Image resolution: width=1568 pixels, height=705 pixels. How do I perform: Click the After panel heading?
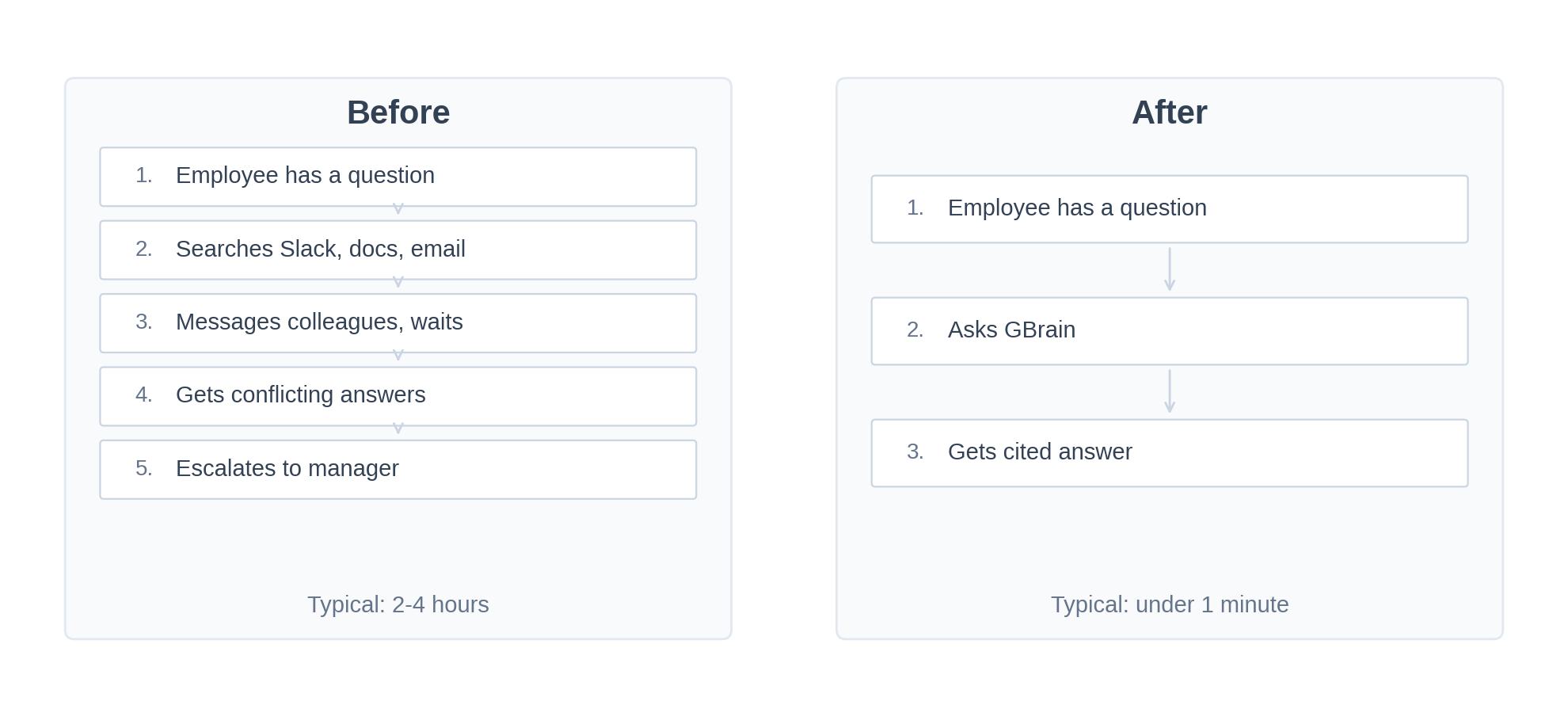coord(1170,112)
